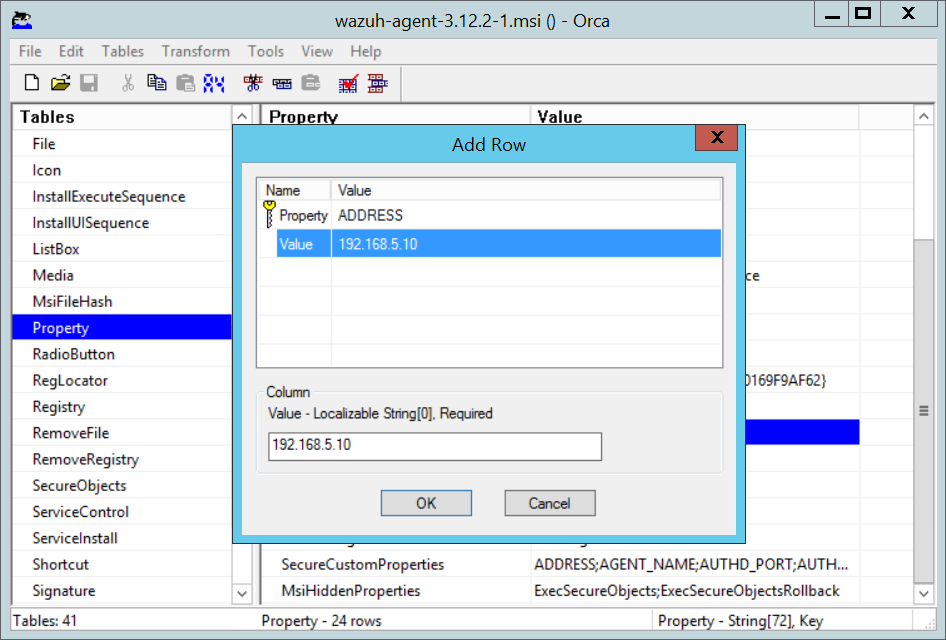Confirm the new row with OK

[426, 503]
